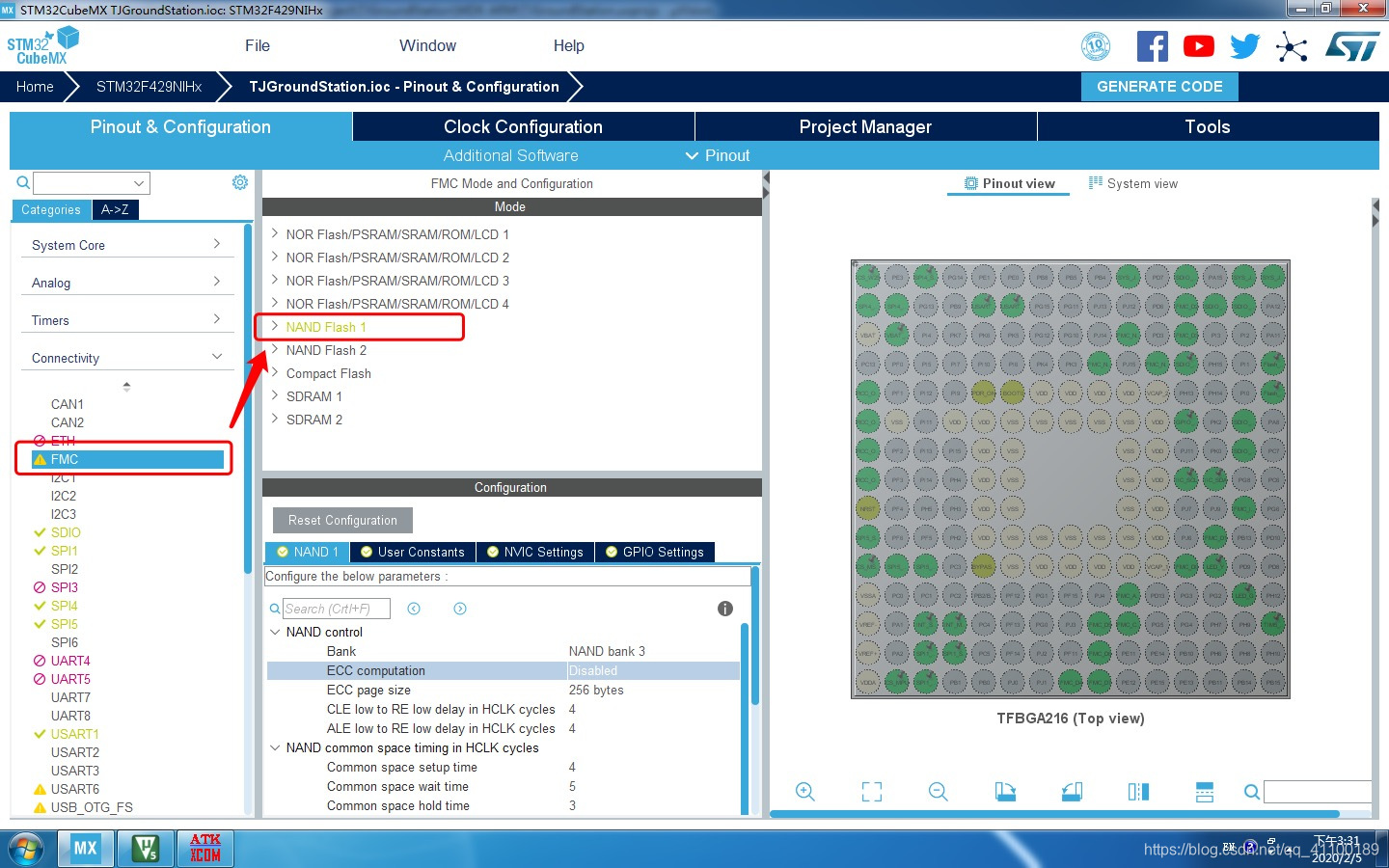Open the User Constants tab
This screenshot has height=868, width=1389.
412,552
